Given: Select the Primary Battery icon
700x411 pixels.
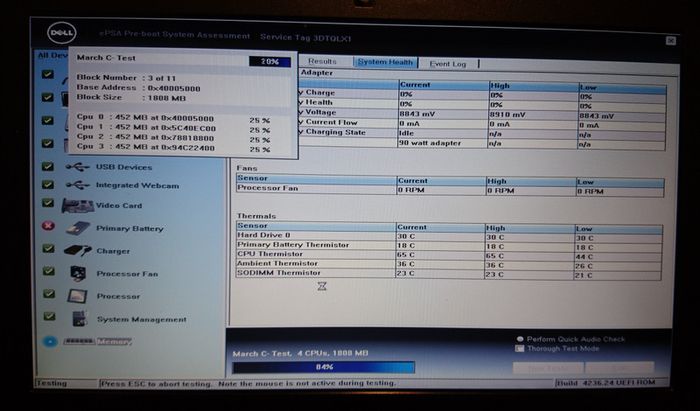Looking at the screenshot, I should pos(78,228).
